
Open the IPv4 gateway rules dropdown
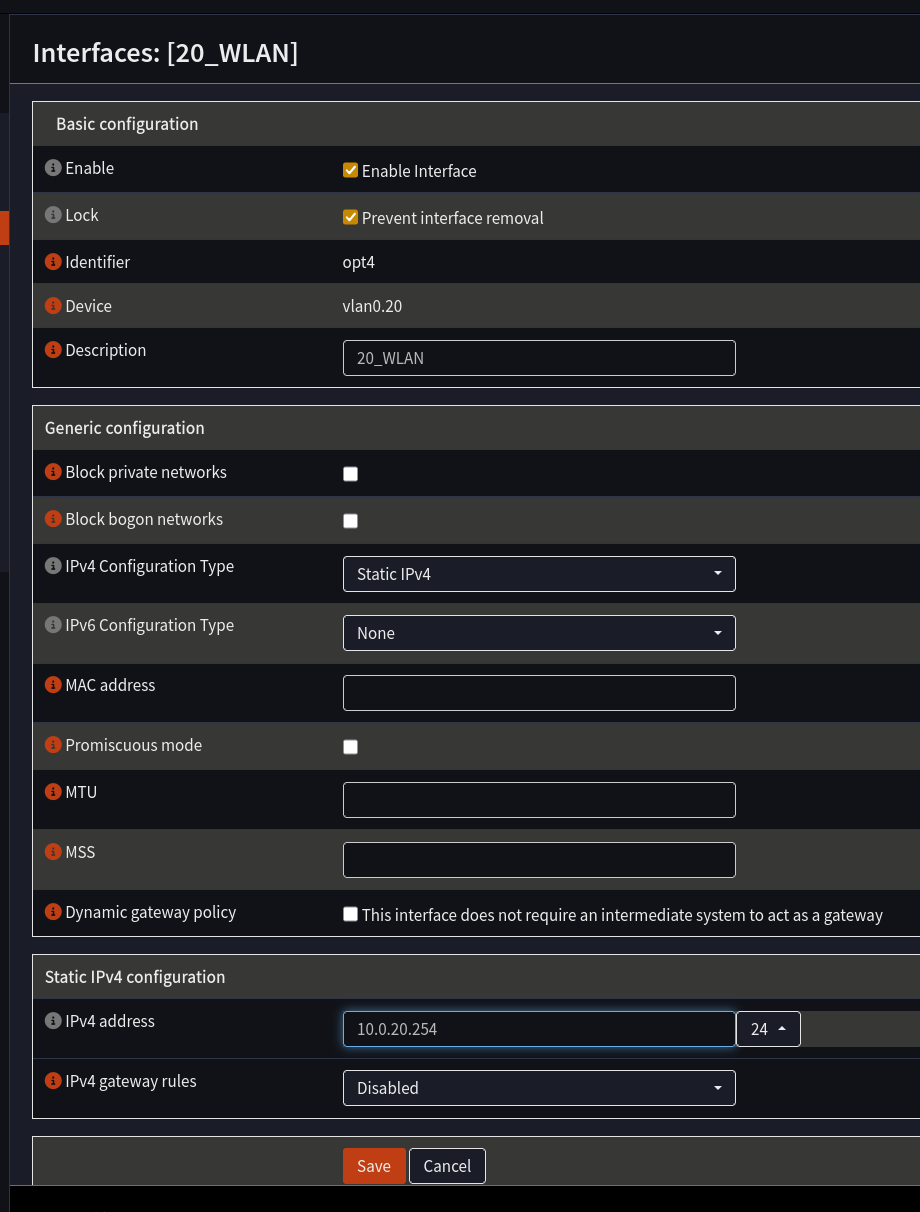pos(539,1087)
